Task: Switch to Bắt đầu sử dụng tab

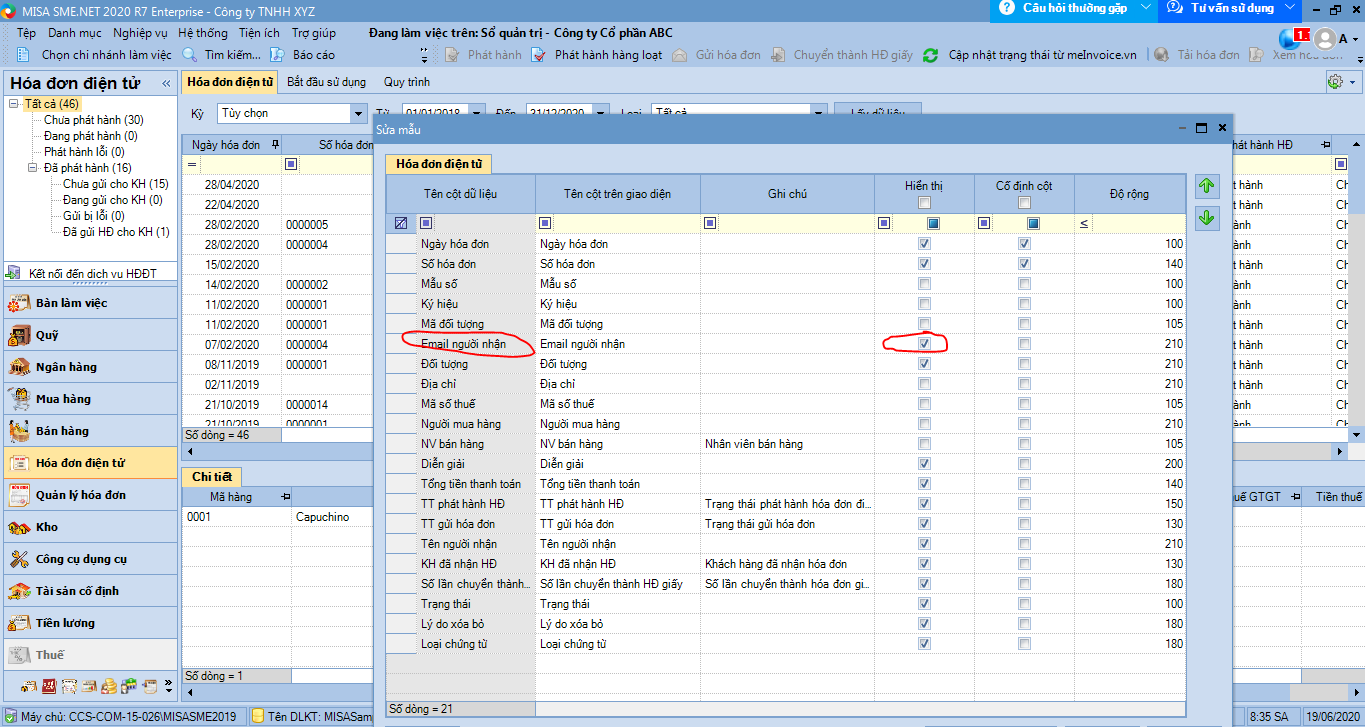Action: pos(326,82)
